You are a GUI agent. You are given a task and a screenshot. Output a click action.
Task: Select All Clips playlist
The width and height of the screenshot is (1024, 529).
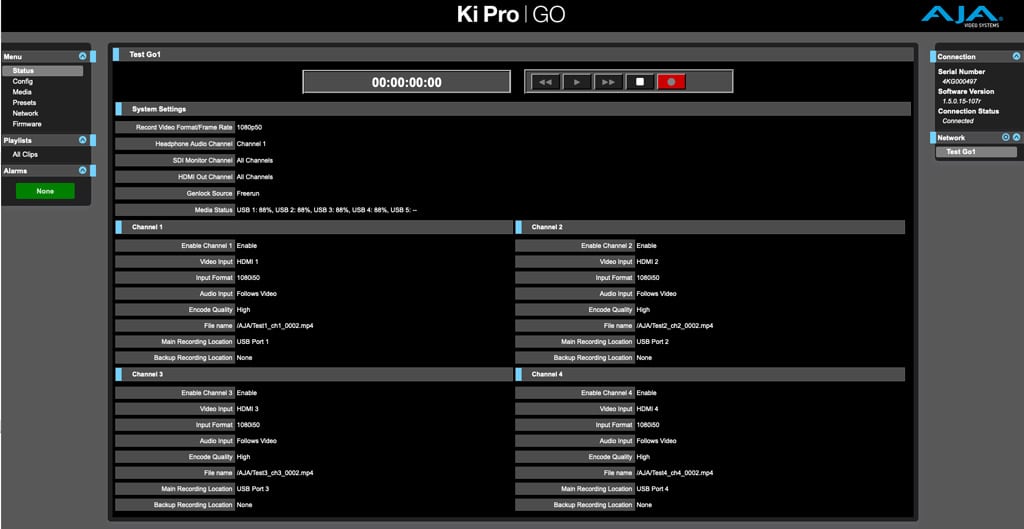point(25,155)
